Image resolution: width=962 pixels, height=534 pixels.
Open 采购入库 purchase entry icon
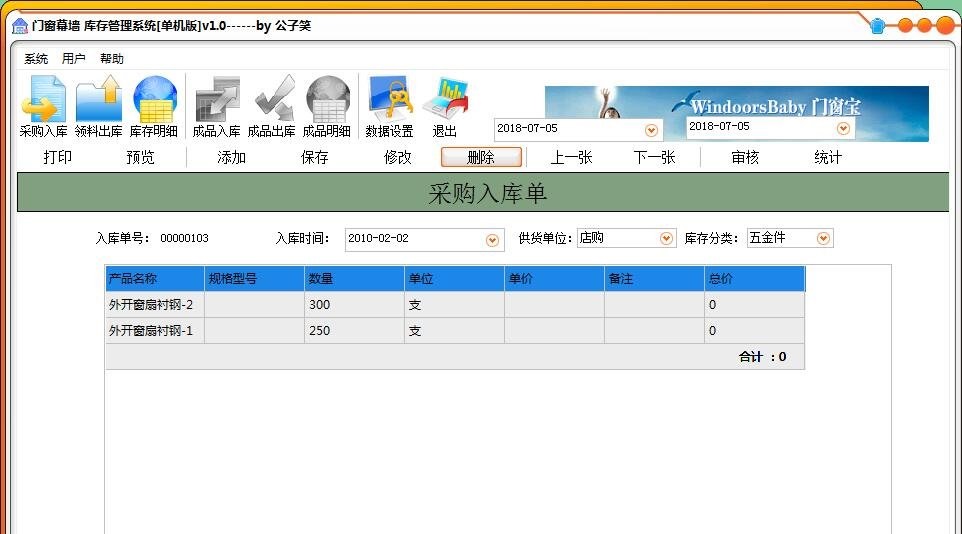pos(43,106)
